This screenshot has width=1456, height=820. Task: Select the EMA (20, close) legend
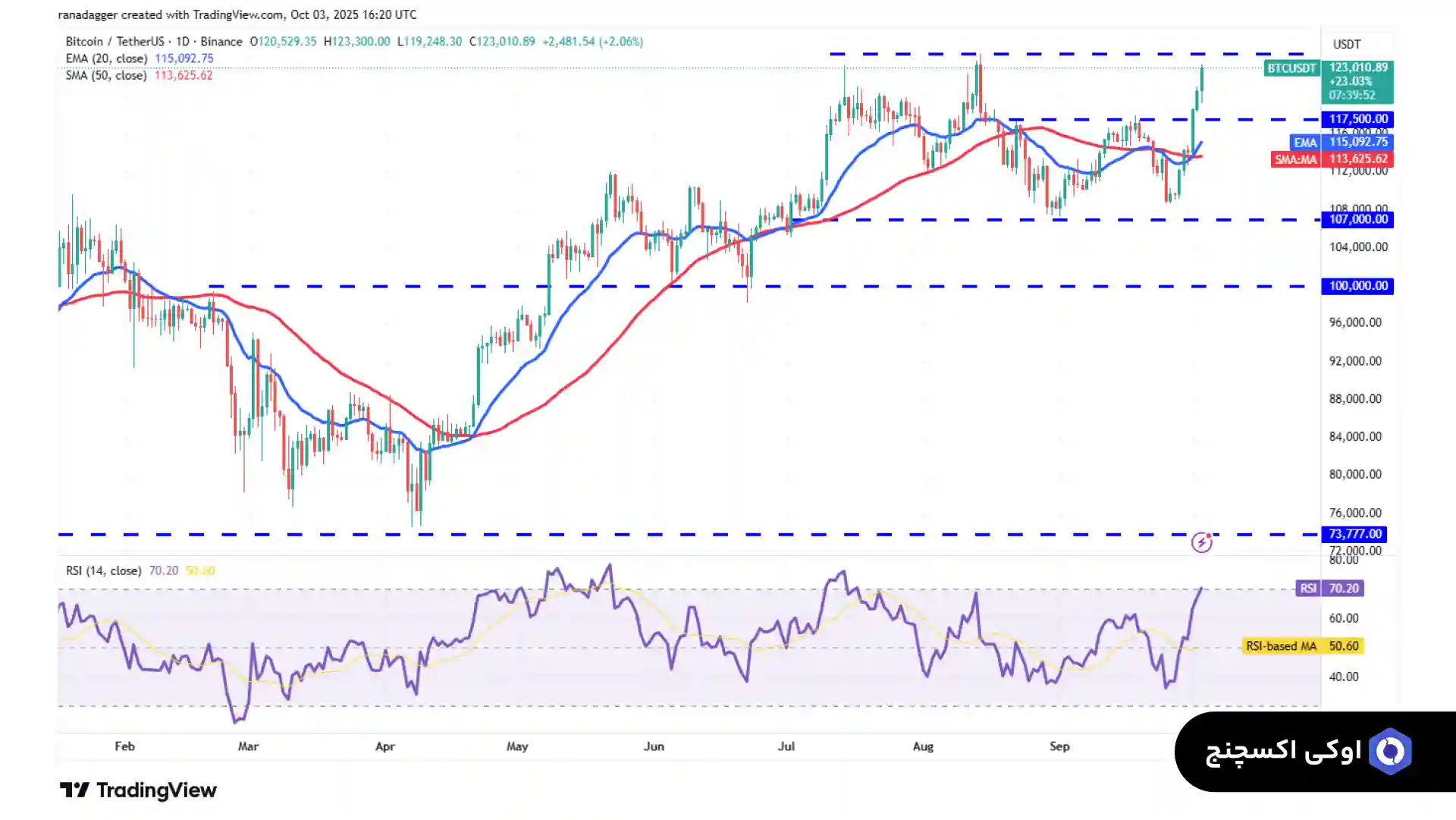click(x=107, y=58)
